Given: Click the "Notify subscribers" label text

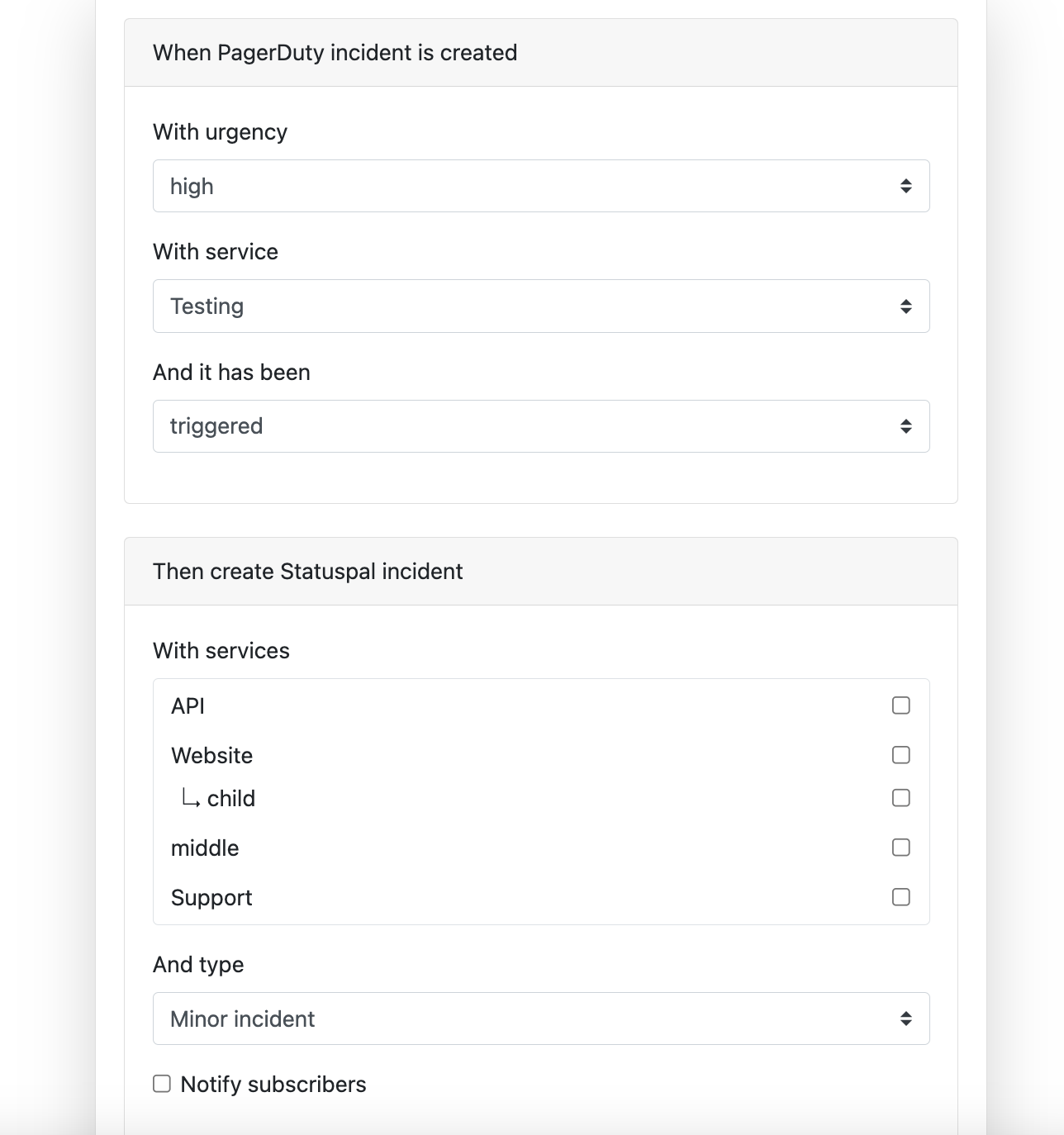Looking at the screenshot, I should click(x=273, y=1085).
